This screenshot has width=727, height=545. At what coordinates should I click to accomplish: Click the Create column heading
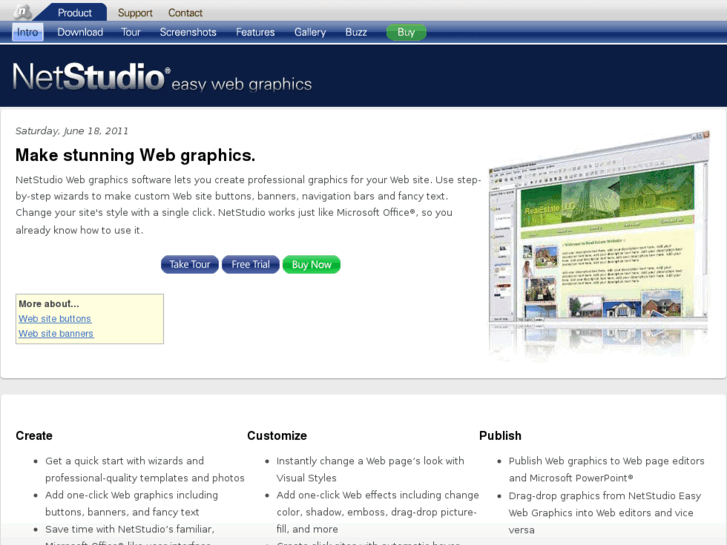point(34,436)
